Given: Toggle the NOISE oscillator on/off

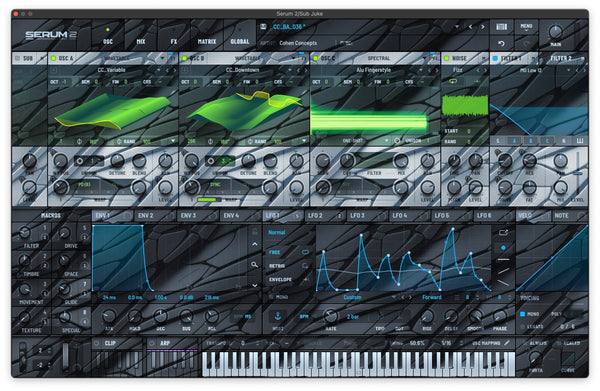Looking at the screenshot, I should click(x=446, y=58).
